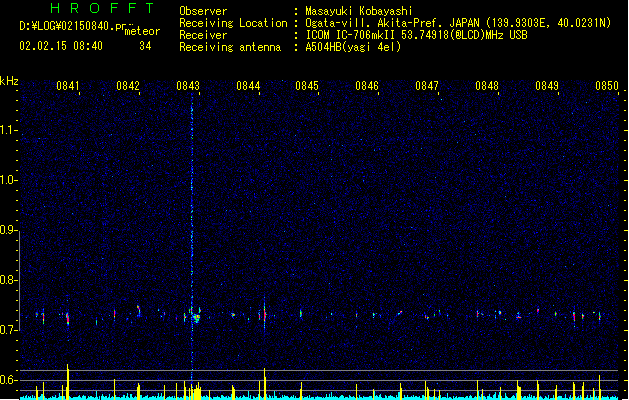Click the 1.1 kHz axis label
Image resolution: width=629 pixels, height=400 pixels.
pos(8,130)
